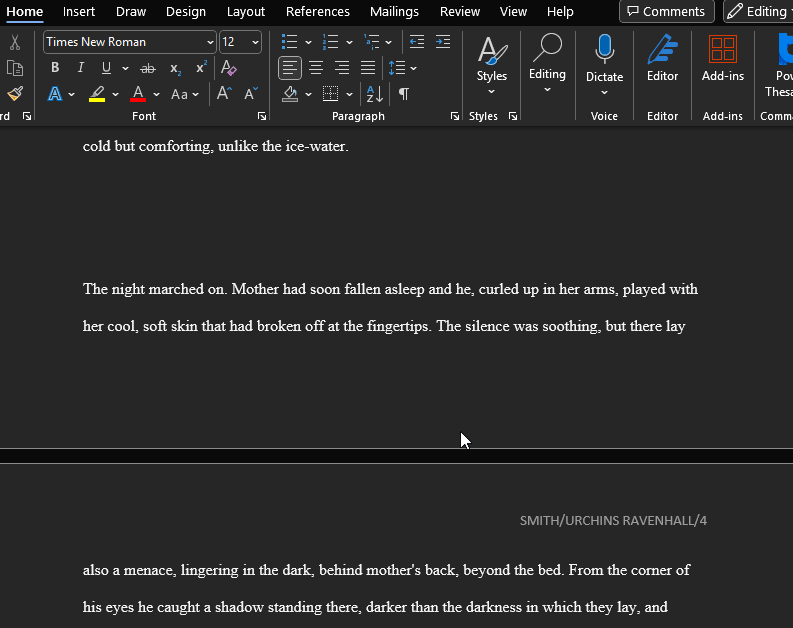
Task: Switch to the References tab
Action: (317, 12)
